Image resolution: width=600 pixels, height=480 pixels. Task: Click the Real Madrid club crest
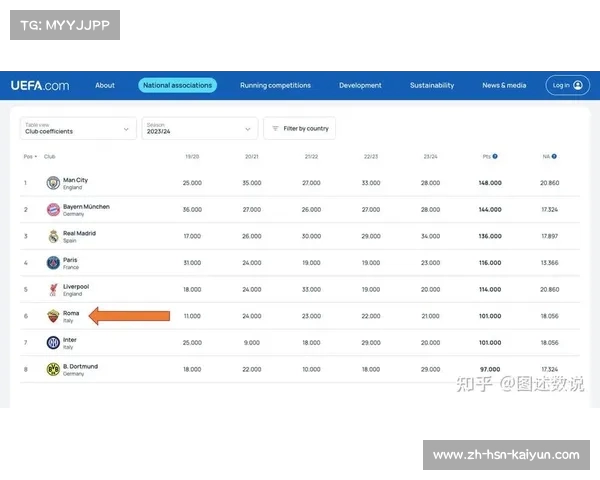click(x=53, y=237)
